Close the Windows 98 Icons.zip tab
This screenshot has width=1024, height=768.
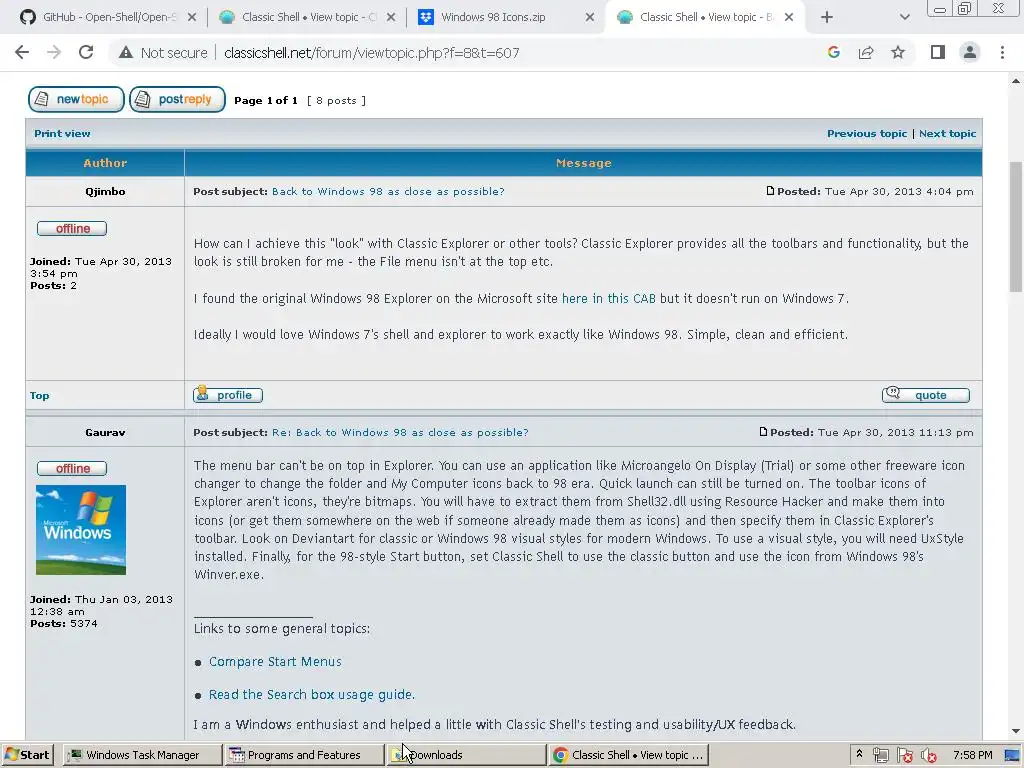[x=590, y=17]
